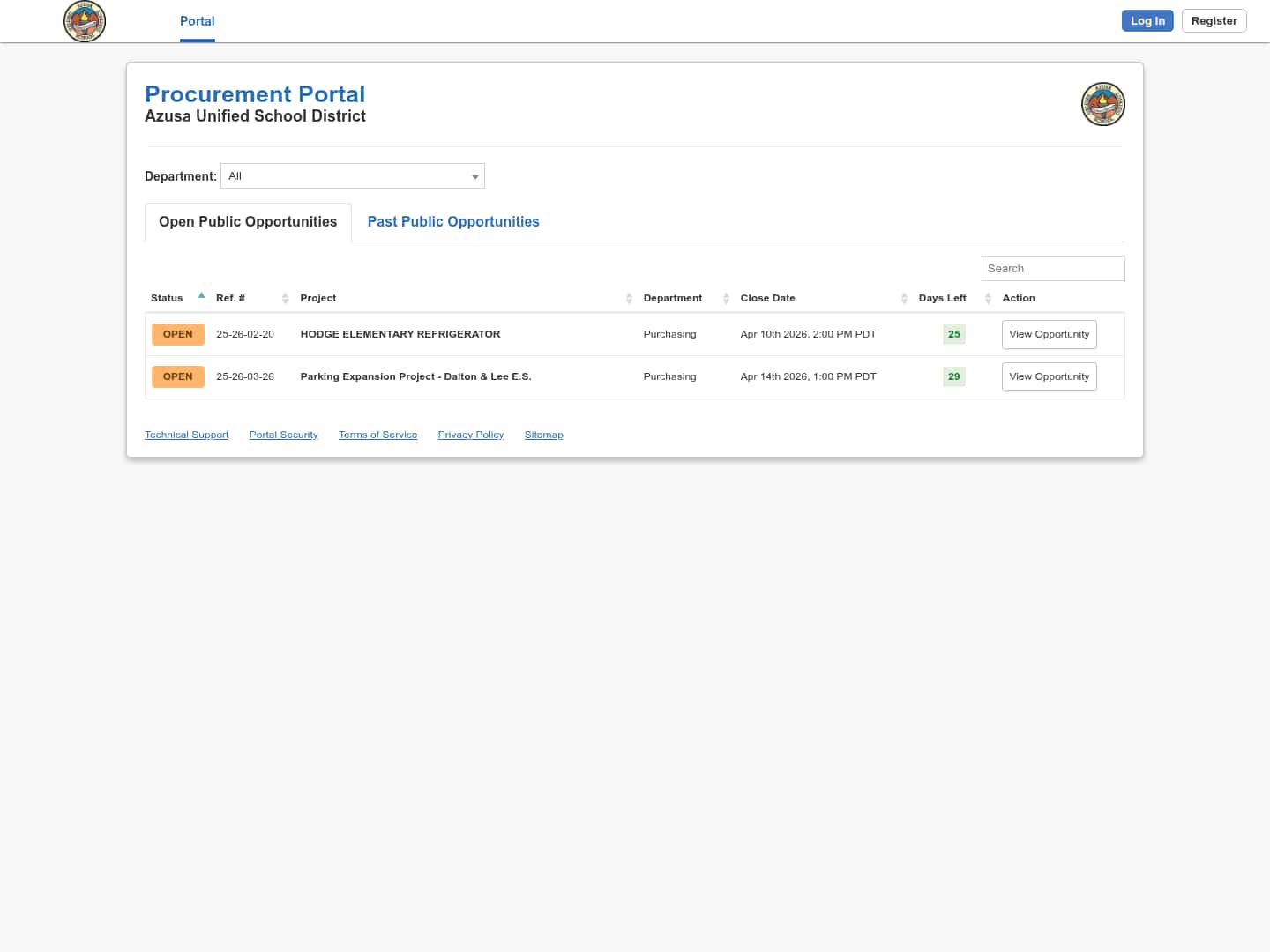Click the dropdown arrow on the All selector

pos(474,176)
